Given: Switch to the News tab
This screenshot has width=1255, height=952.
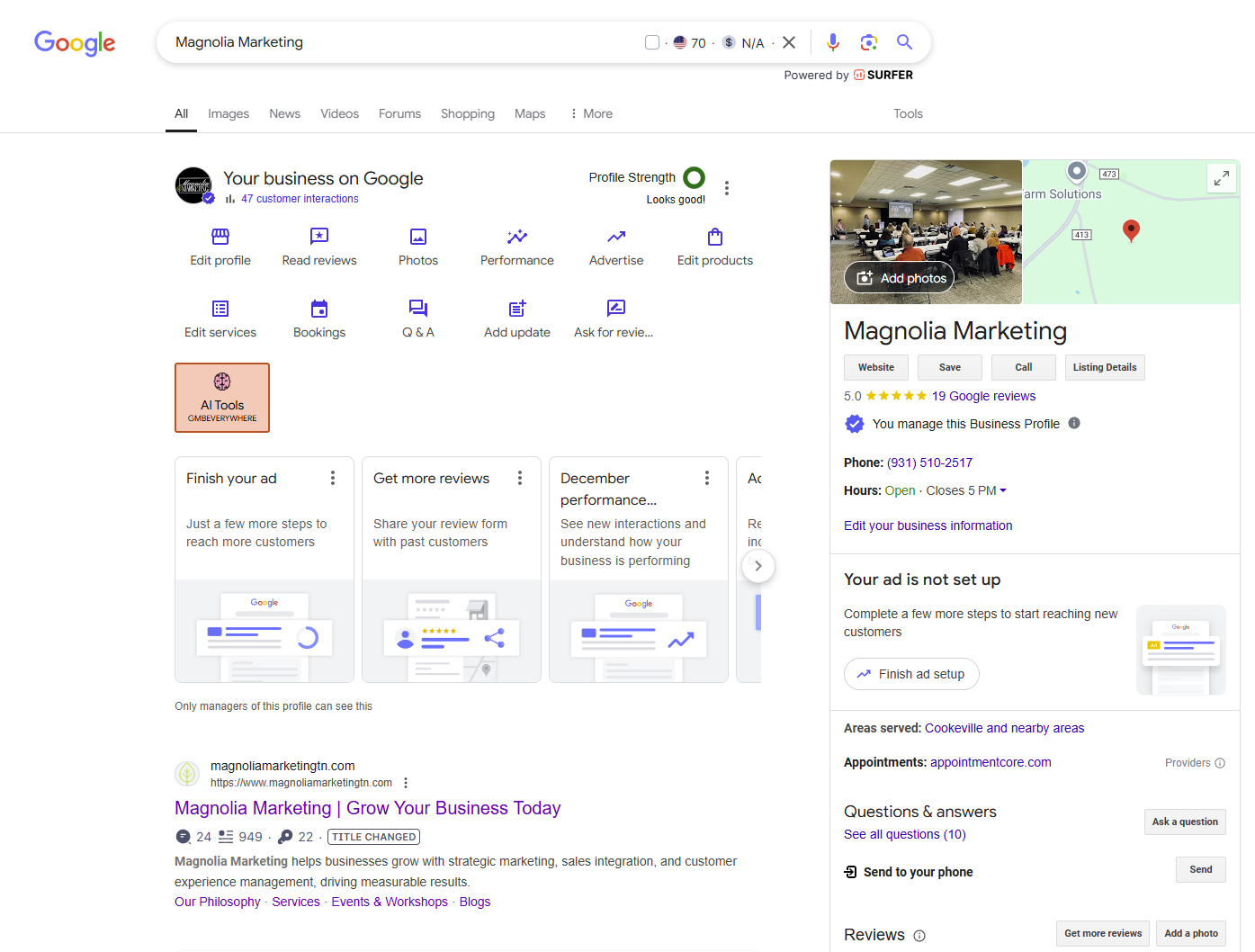Looking at the screenshot, I should click(x=284, y=113).
